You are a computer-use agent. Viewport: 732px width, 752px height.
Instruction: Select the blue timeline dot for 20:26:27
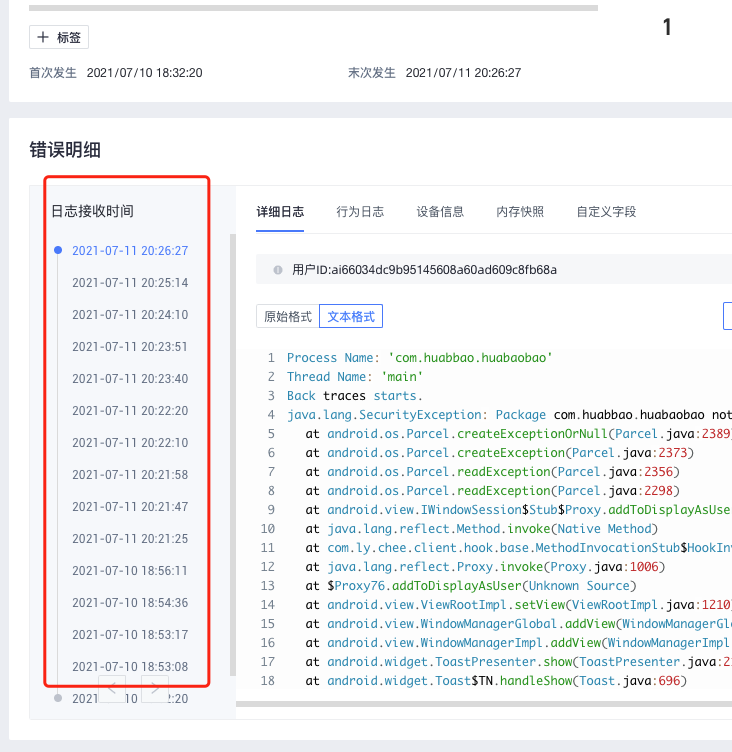point(58,250)
